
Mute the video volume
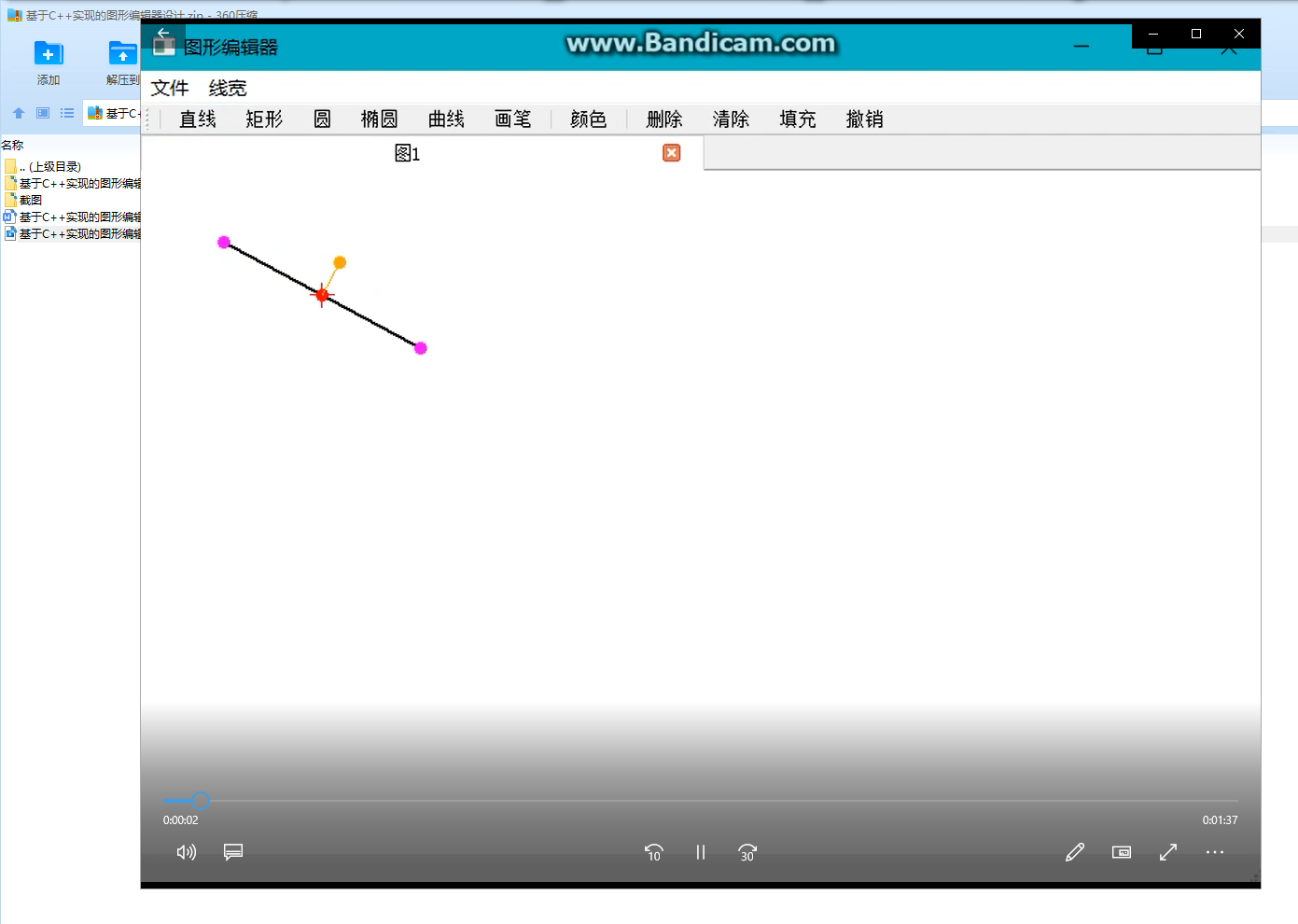click(x=187, y=852)
